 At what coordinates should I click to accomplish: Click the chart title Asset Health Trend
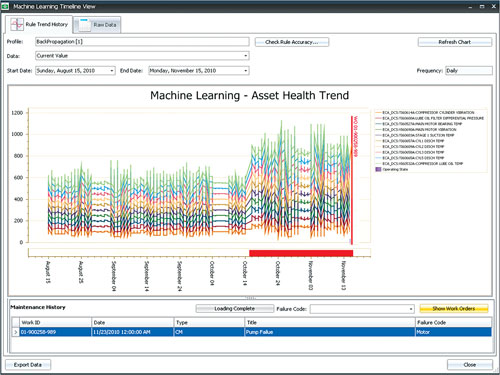(250, 95)
